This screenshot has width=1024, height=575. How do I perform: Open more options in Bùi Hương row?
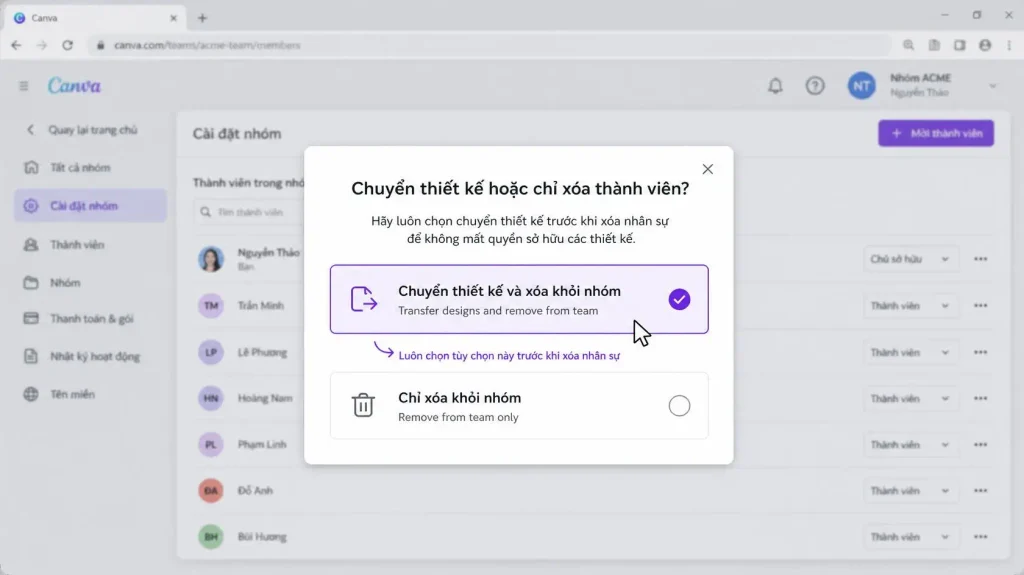coord(980,537)
